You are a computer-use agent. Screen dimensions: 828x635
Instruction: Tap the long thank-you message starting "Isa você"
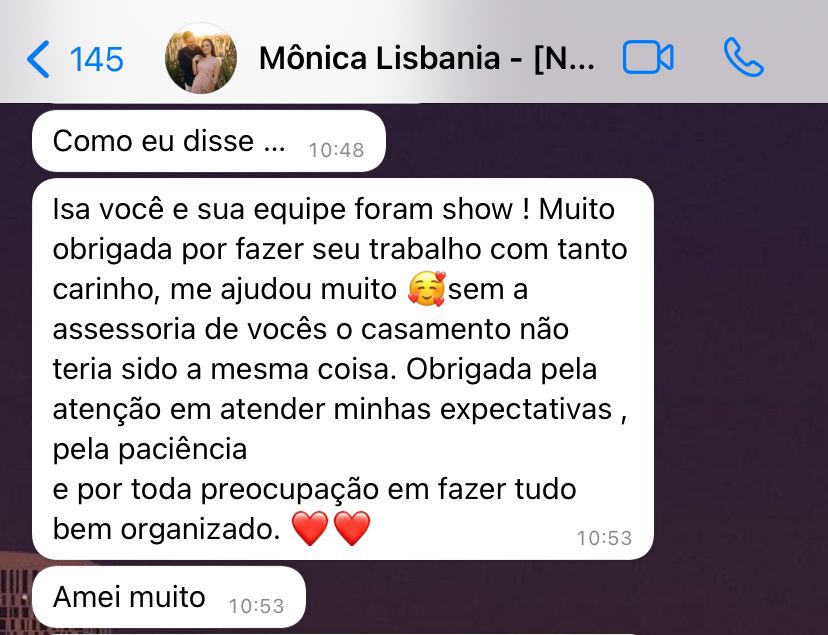click(x=343, y=369)
